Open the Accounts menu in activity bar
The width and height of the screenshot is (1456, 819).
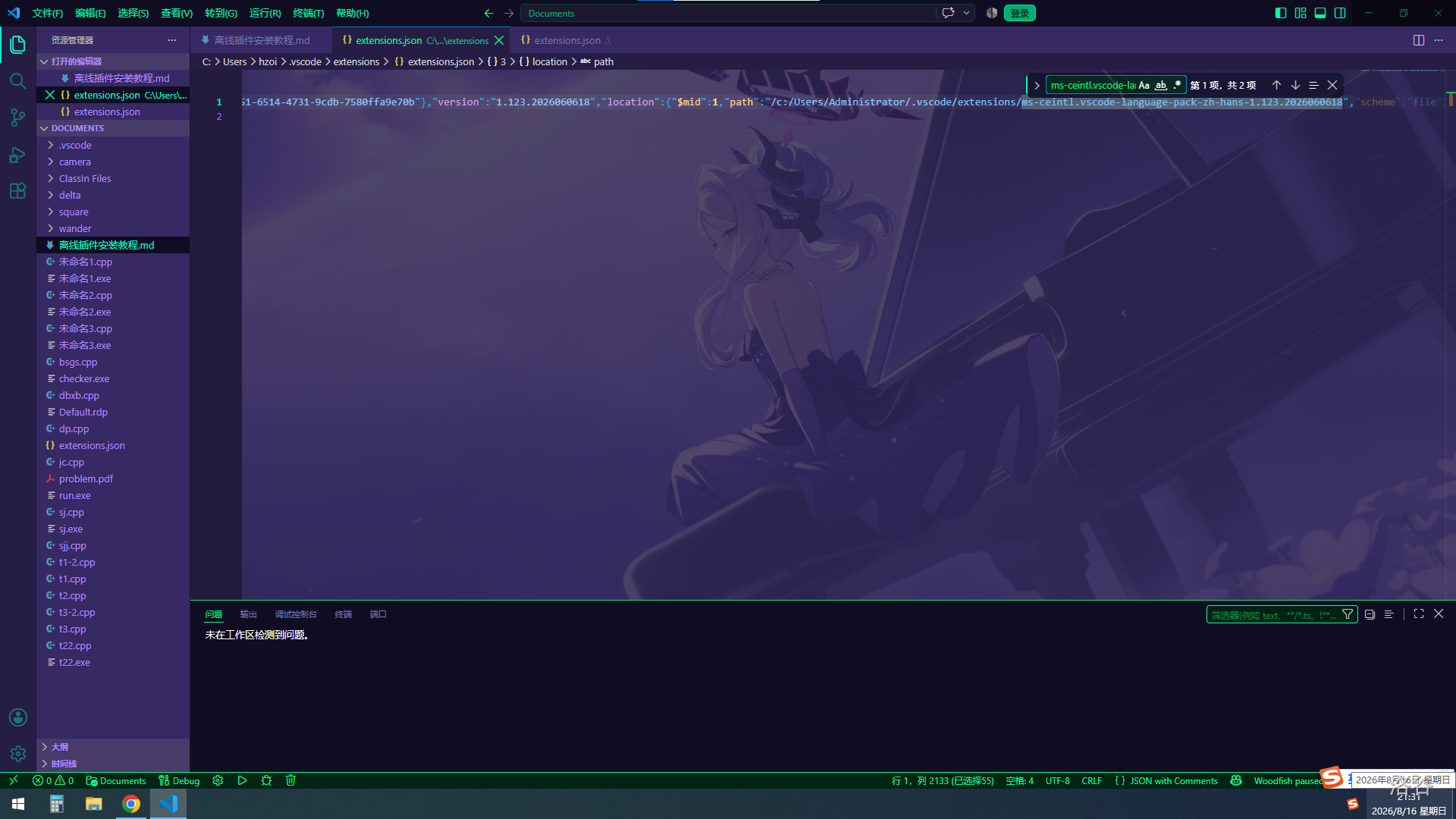[18, 717]
